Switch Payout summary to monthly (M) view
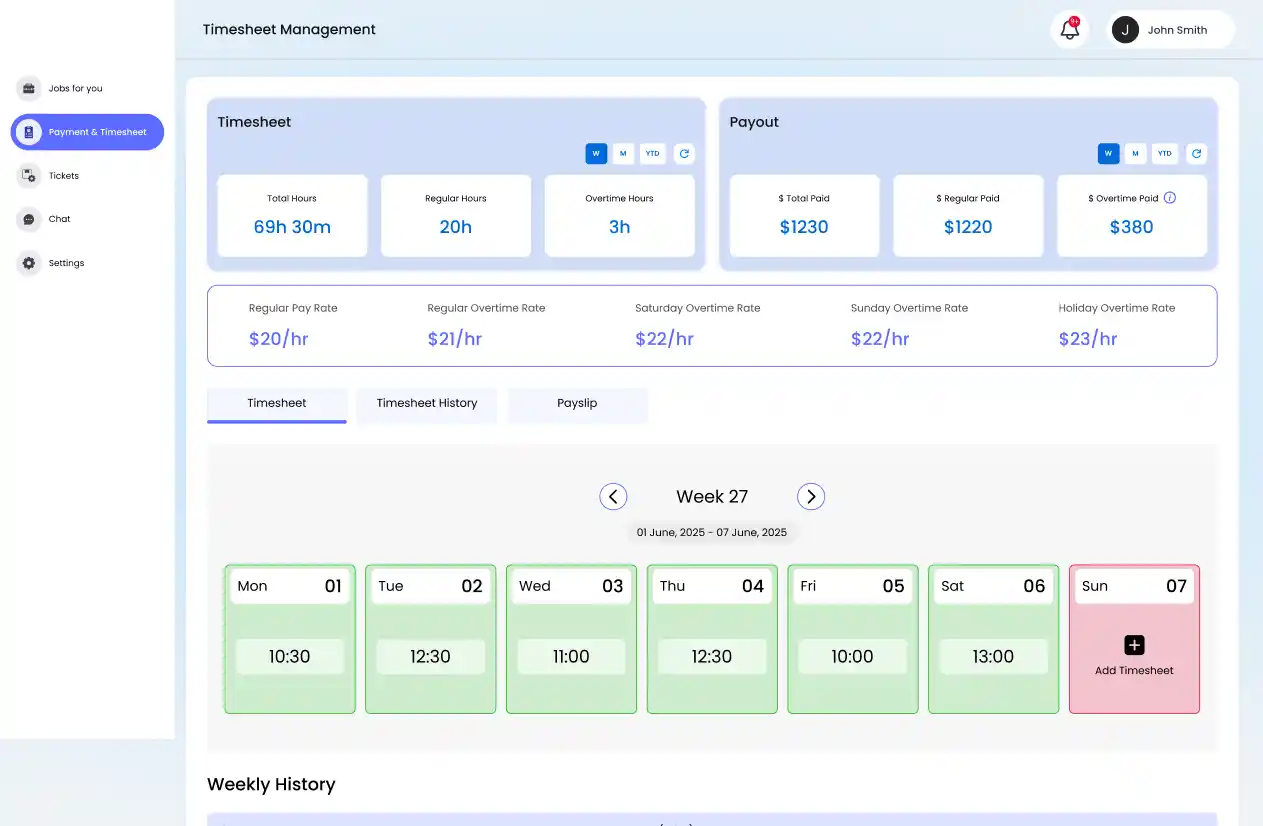Viewport: 1263px width, 826px height. 1135,154
